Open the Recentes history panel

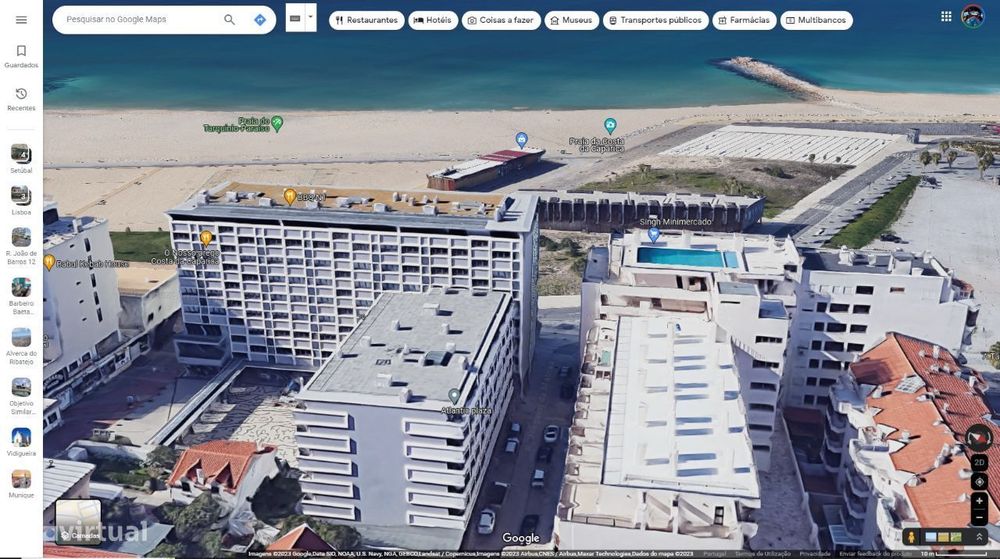click(x=21, y=99)
